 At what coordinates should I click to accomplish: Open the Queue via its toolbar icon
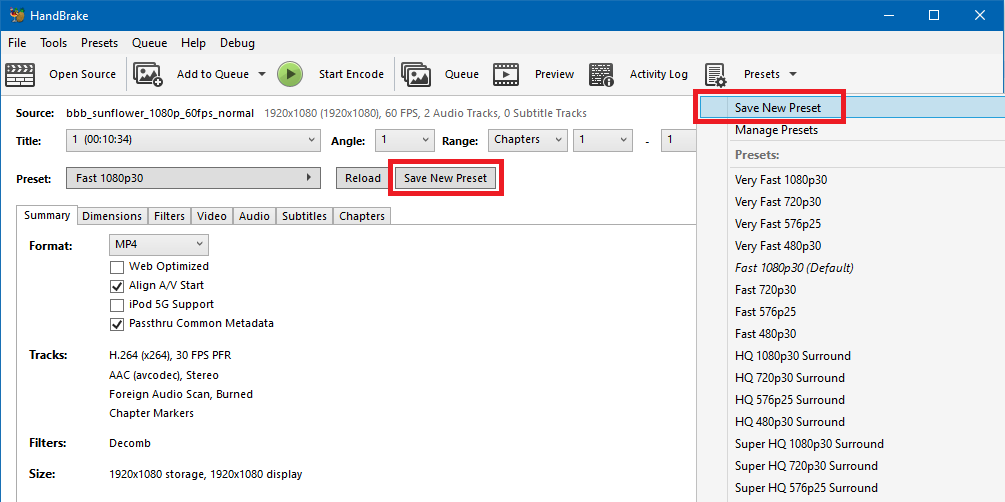pyautogui.click(x=416, y=74)
